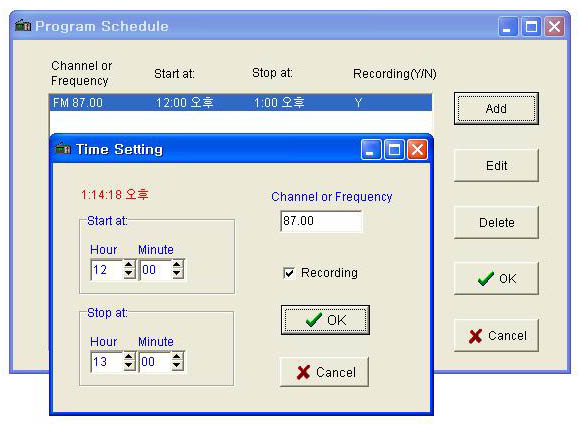Increase the Start at Hour value

129,265
